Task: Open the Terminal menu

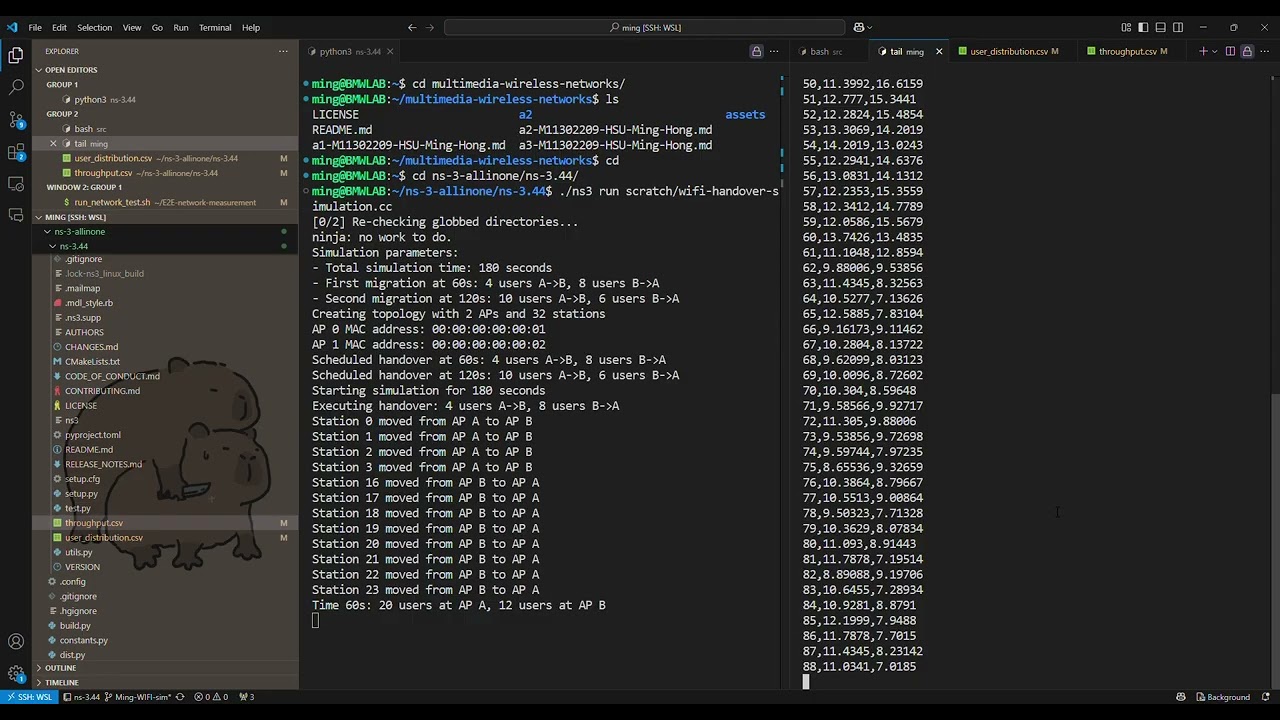Action: tap(214, 27)
